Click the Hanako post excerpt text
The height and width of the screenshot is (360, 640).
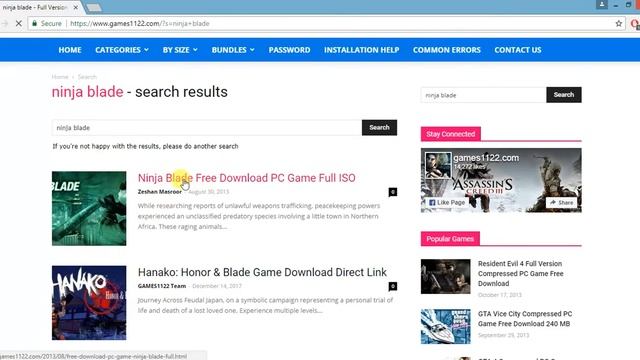tap(265, 305)
